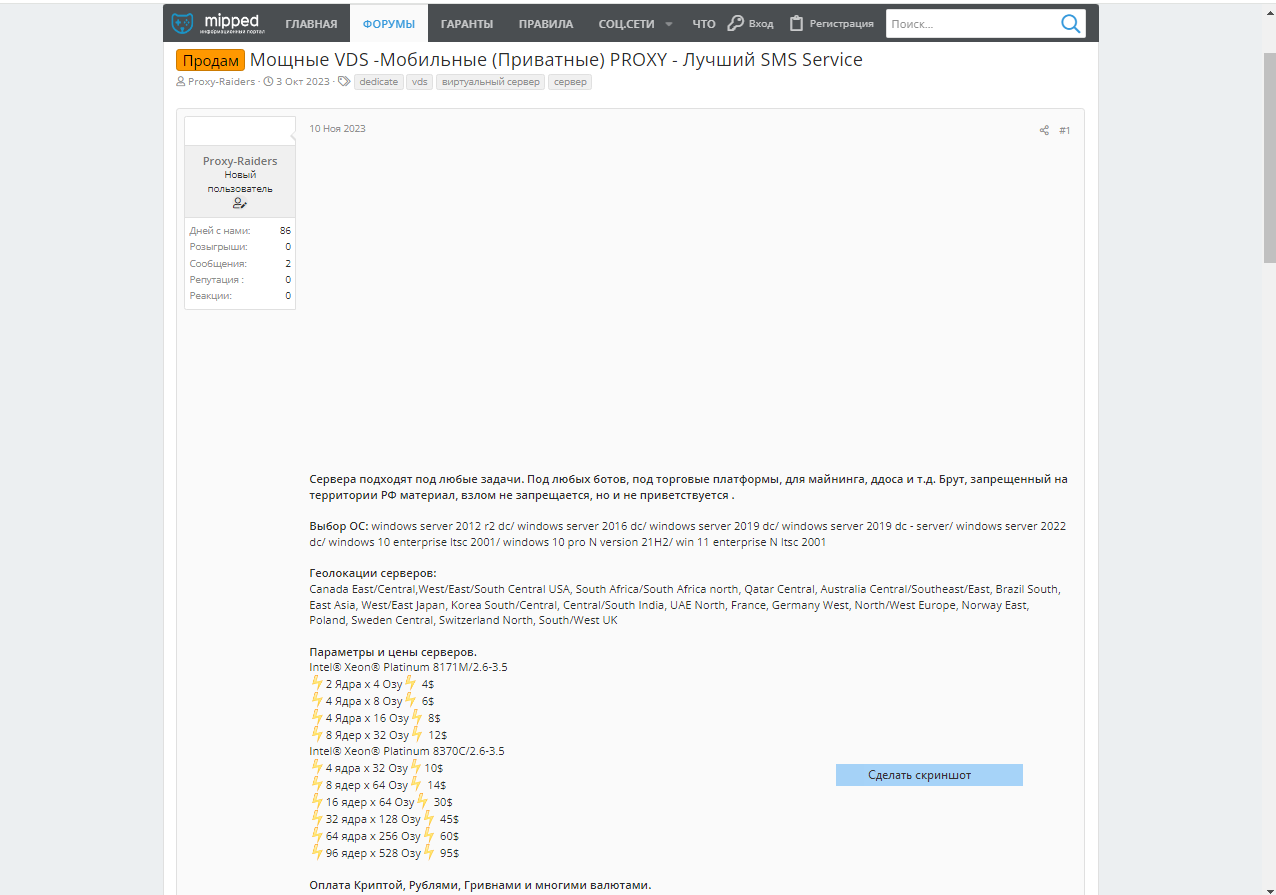Viewport: 1276px width, 895px height.
Task: Click the share icon on the post
Action: (1044, 130)
